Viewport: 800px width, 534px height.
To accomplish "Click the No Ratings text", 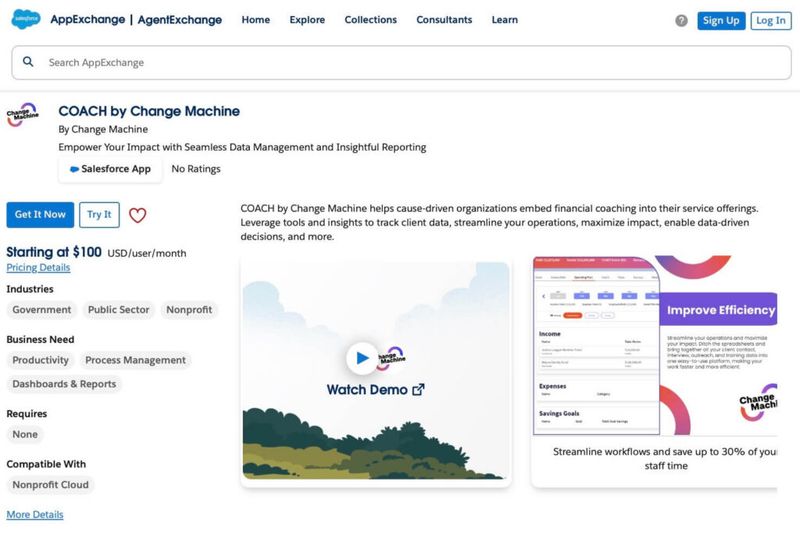I will (x=196, y=169).
